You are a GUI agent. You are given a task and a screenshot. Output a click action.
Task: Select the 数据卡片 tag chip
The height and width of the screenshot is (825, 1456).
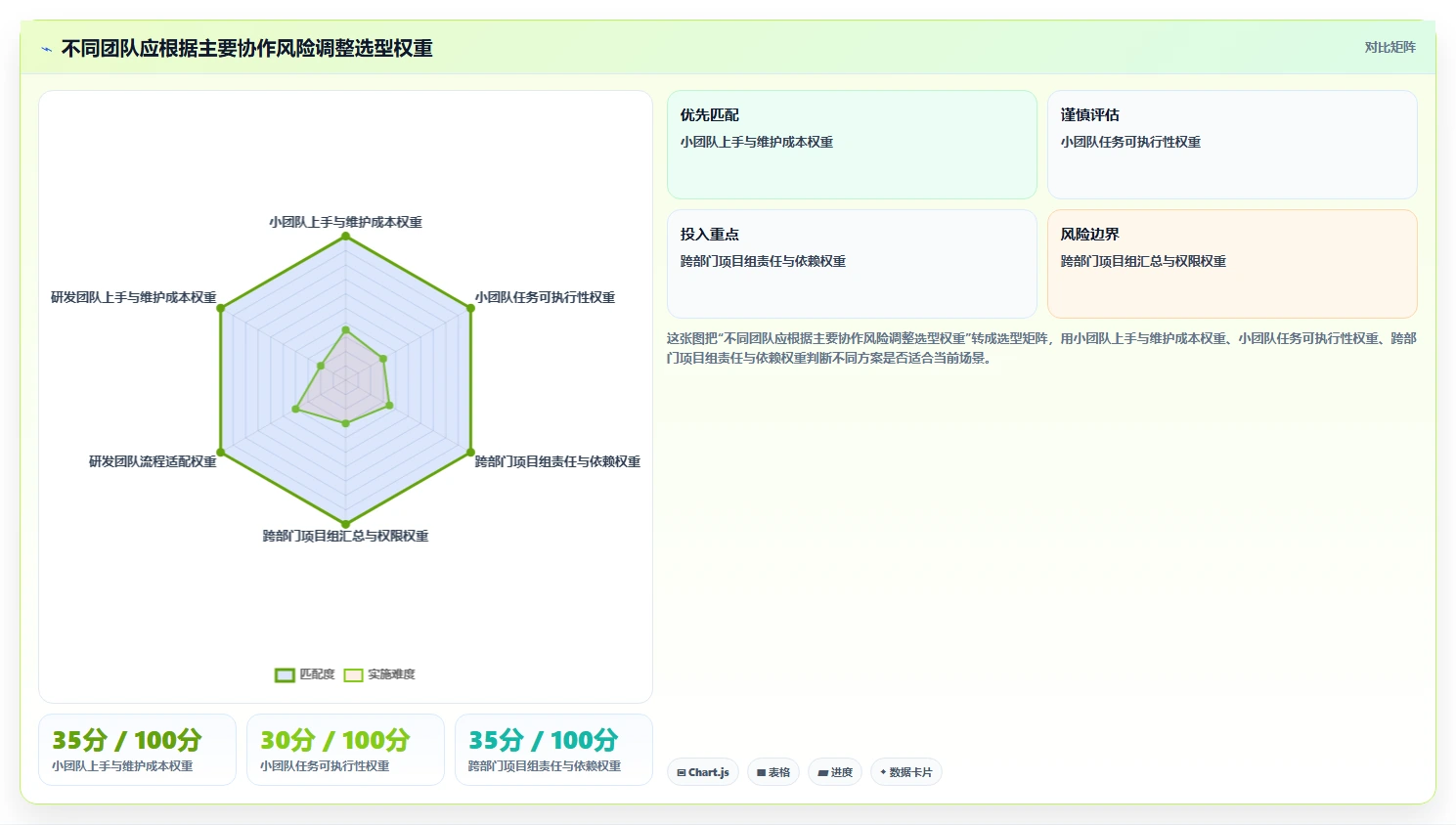[906, 772]
